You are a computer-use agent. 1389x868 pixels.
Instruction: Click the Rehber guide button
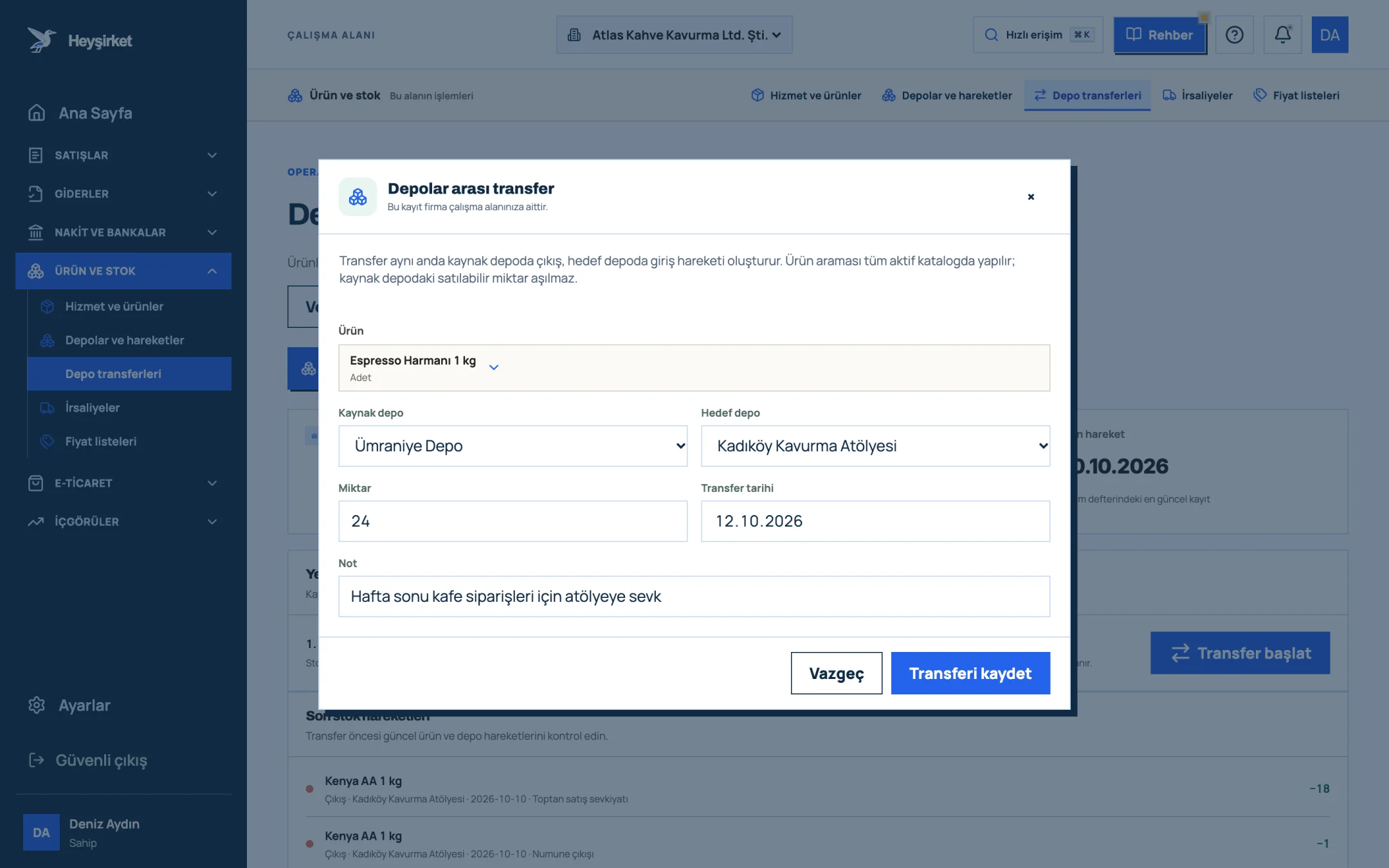pos(1159,35)
